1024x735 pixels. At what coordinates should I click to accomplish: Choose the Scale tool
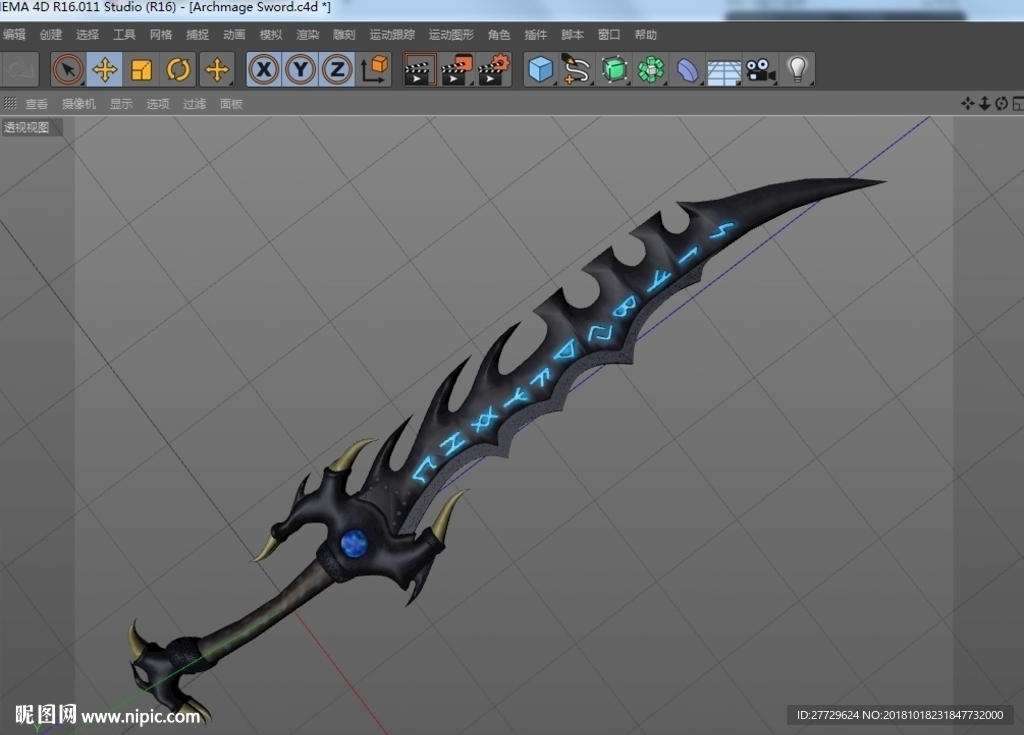click(x=141, y=69)
